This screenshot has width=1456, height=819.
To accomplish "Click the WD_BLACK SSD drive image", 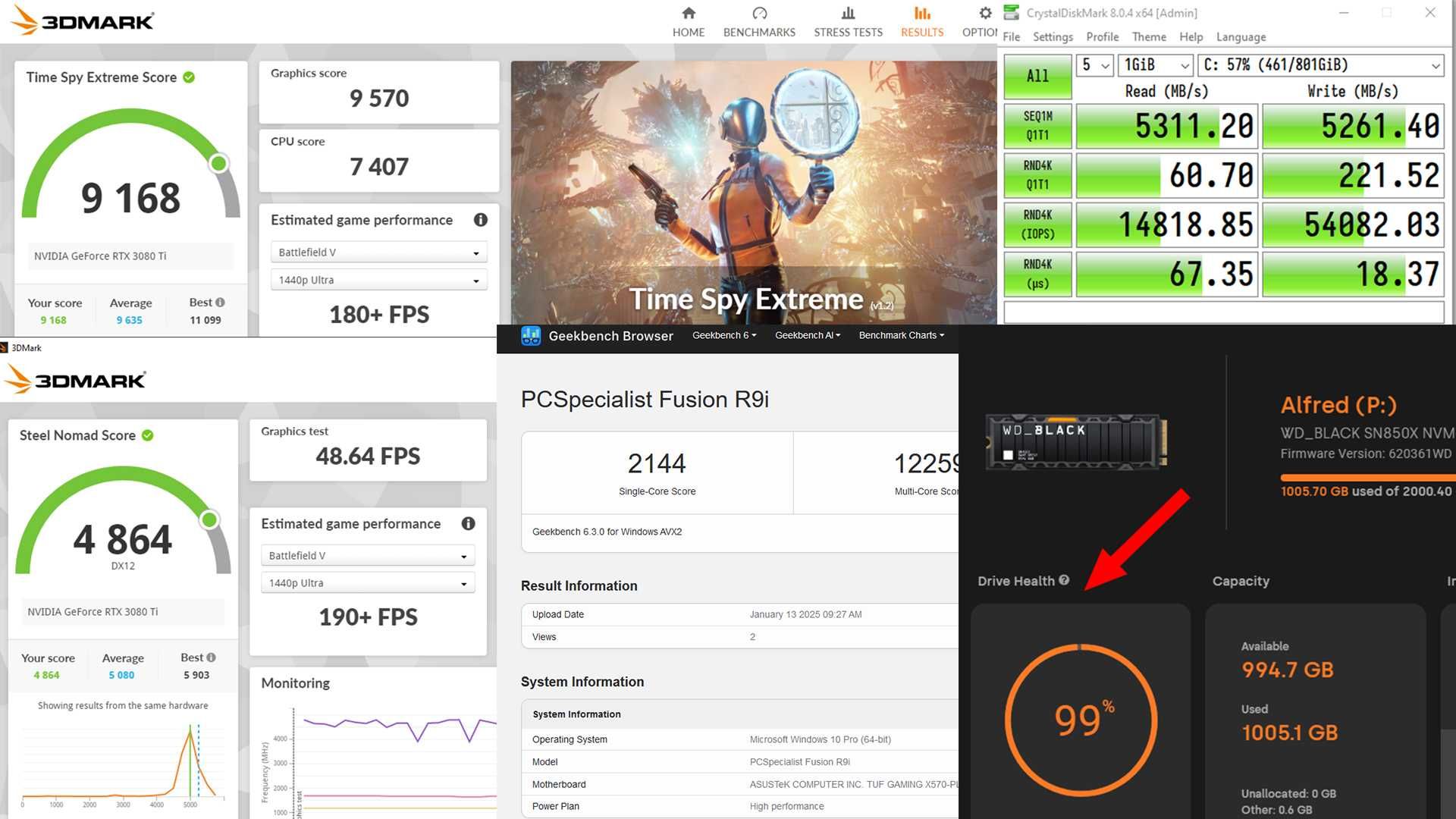I will tap(1076, 441).
